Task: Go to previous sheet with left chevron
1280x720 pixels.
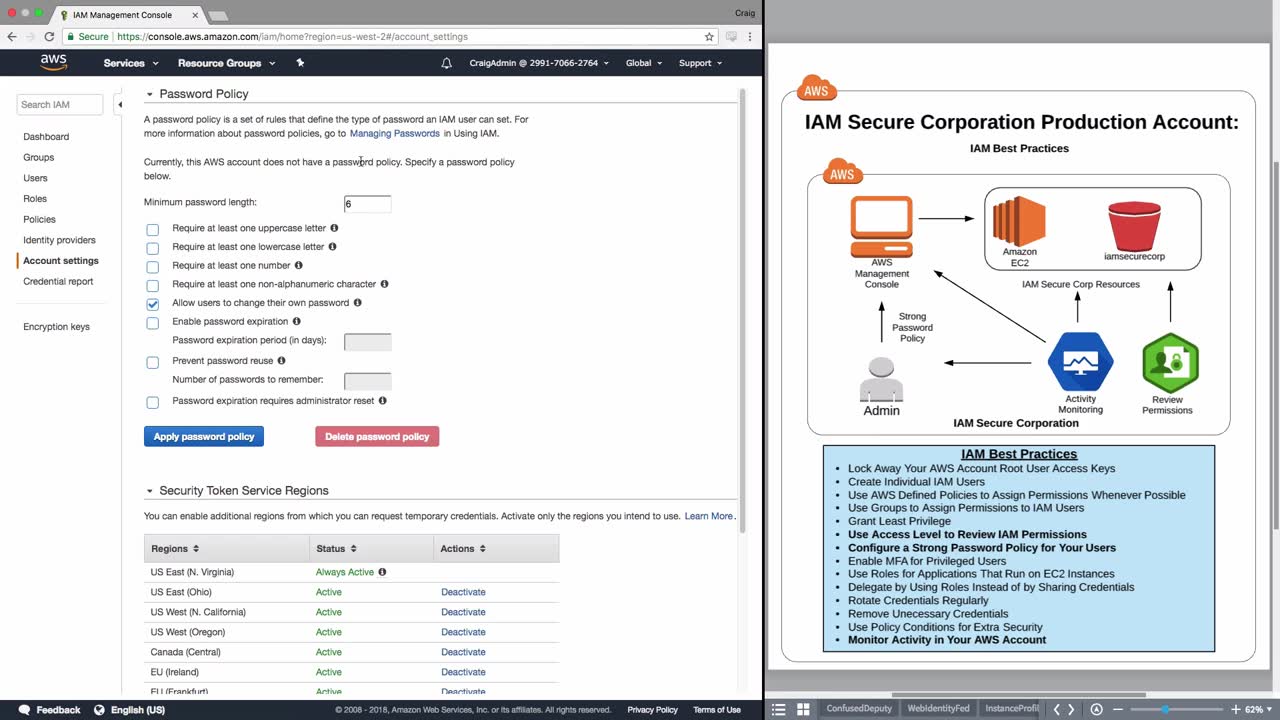Action: coord(1057,710)
